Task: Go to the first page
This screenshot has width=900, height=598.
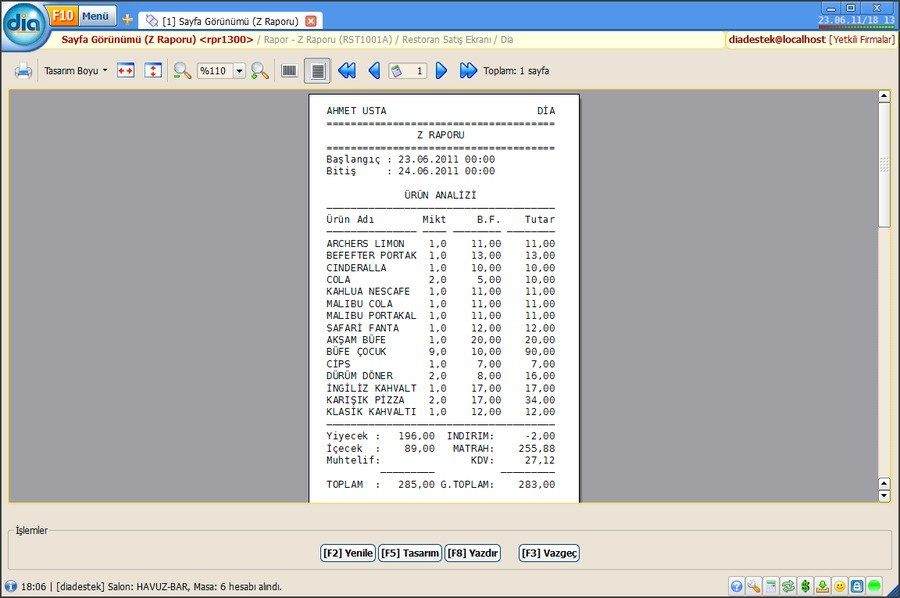Action: (347, 71)
